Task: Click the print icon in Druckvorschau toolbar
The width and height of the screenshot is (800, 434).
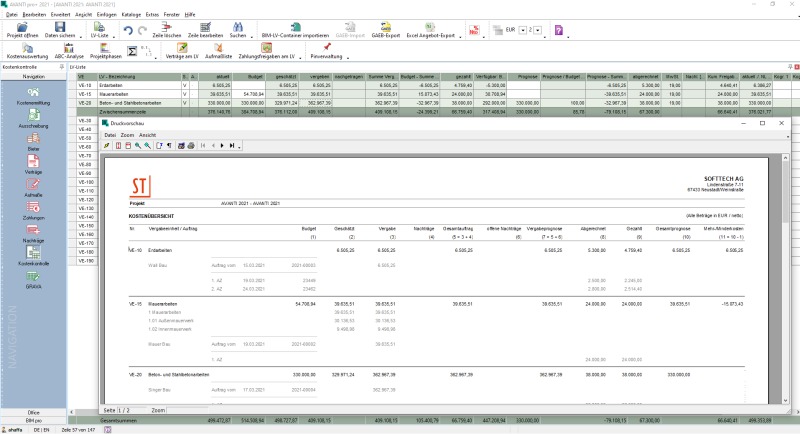Action: 191,146
